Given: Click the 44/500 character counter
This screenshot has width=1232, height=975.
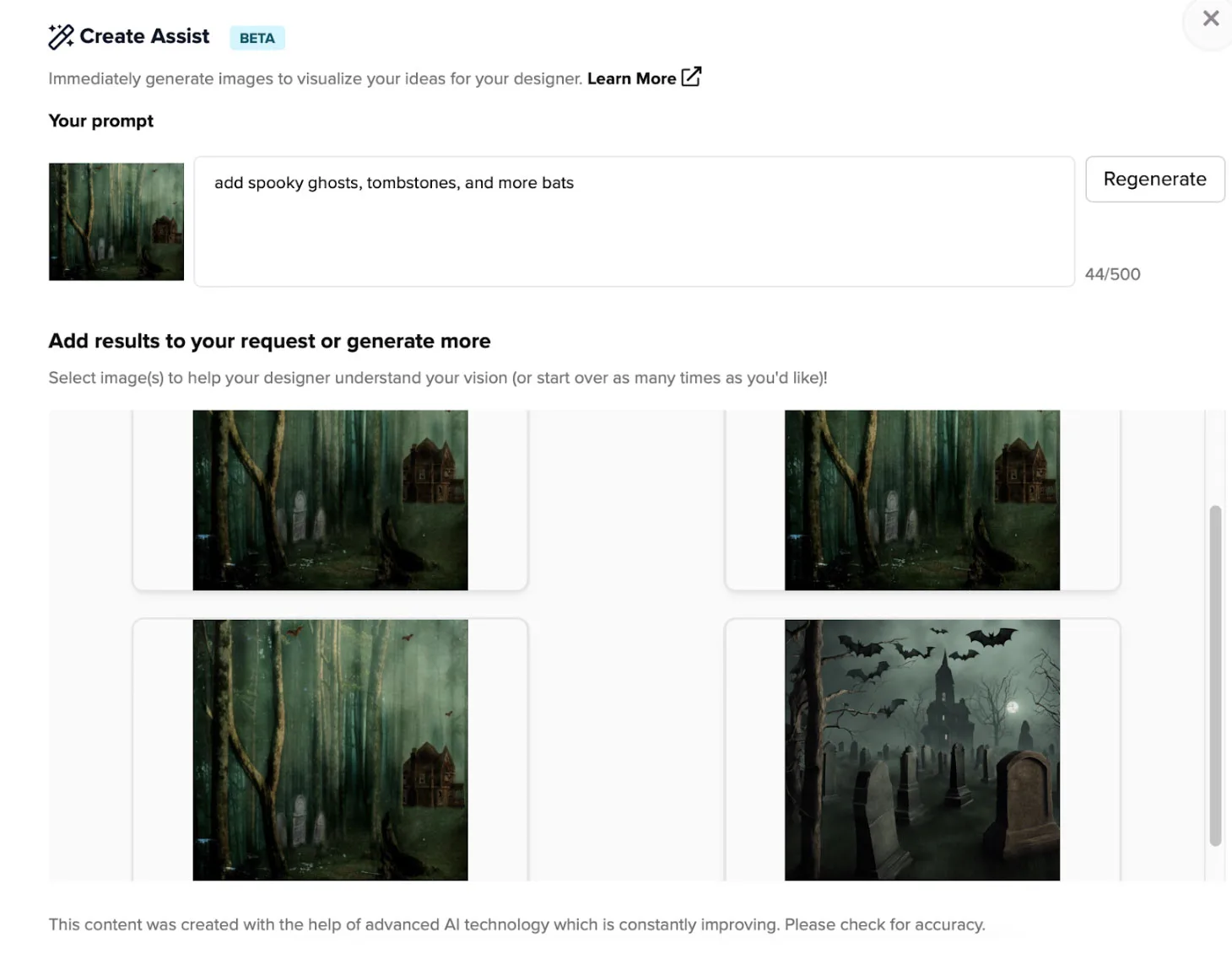Looking at the screenshot, I should (x=1112, y=274).
